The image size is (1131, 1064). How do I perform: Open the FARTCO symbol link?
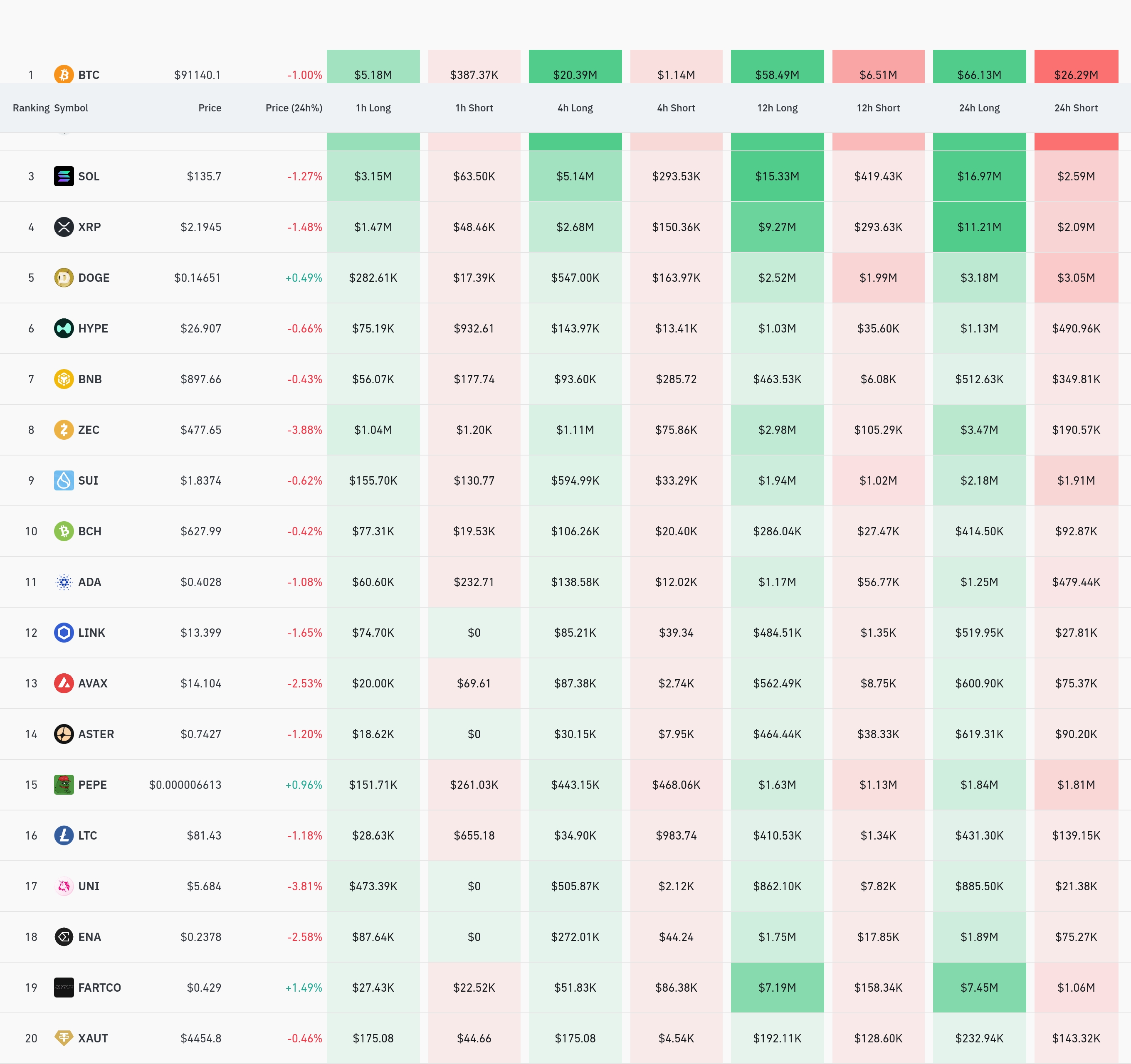click(99, 988)
